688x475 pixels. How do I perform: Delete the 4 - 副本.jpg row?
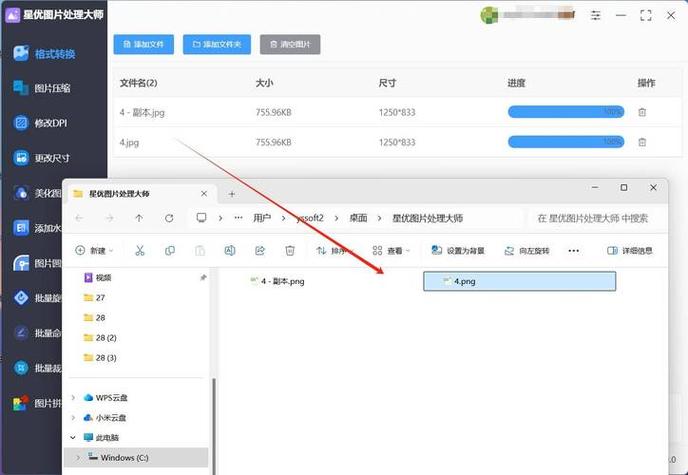pyautogui.click(x=642, y=112)
